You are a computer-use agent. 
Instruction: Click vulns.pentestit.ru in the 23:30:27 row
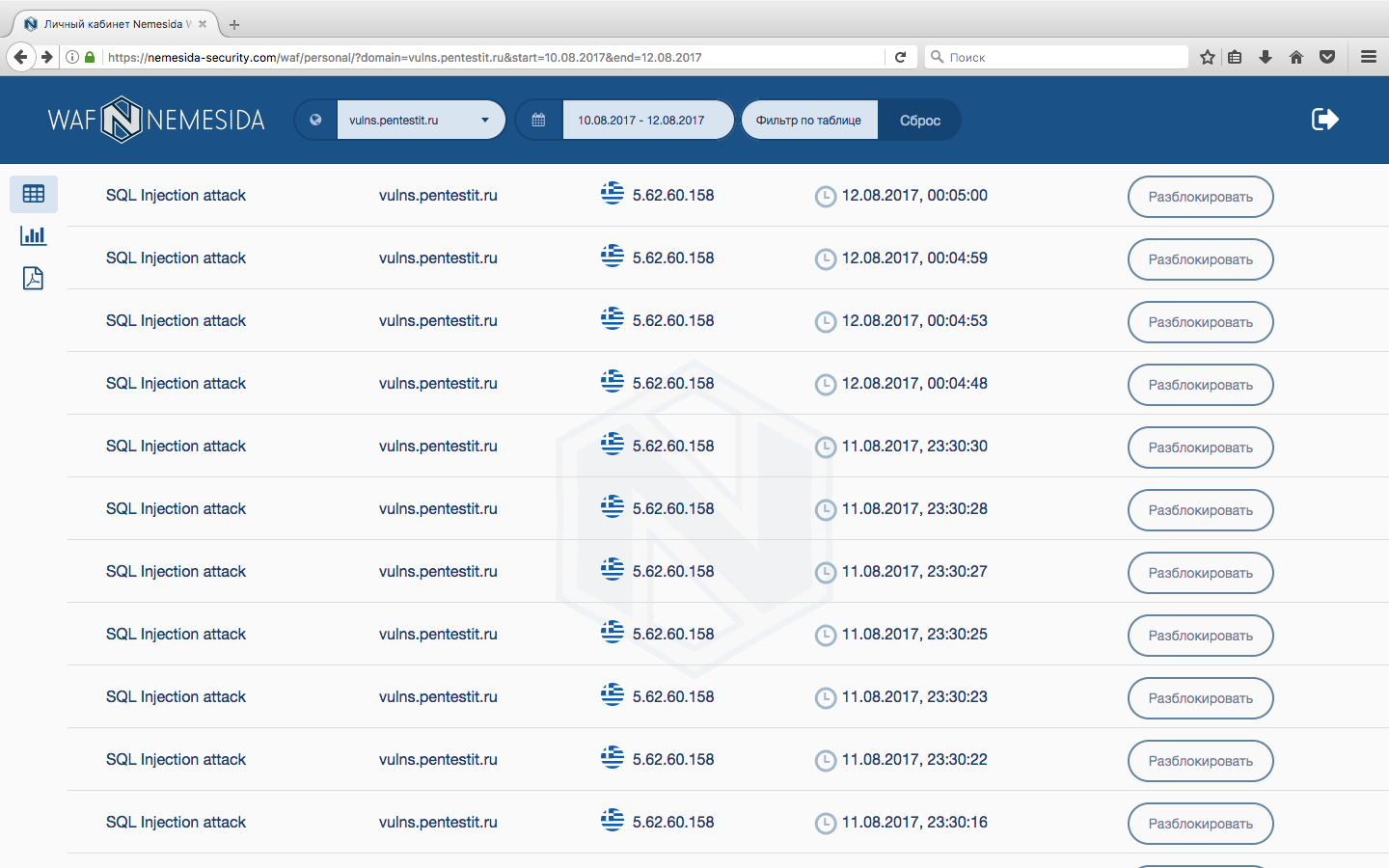click(438, 571)
